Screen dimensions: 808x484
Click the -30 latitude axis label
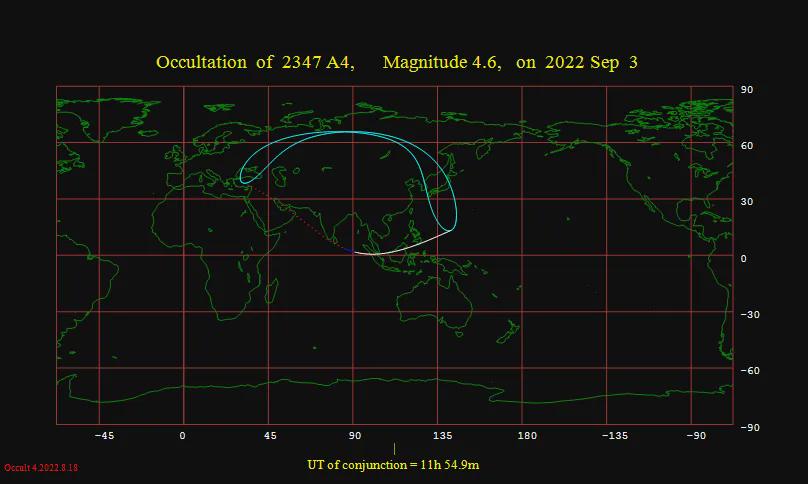748,315
